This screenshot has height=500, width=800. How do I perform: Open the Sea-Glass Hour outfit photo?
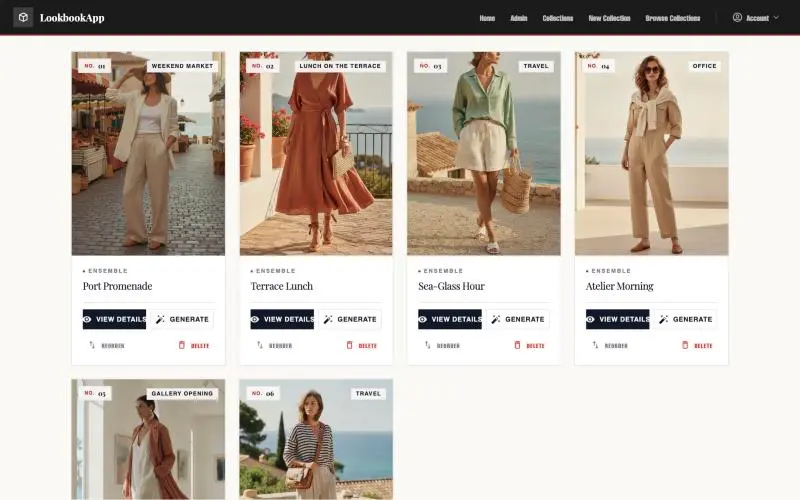coord(484,153)
